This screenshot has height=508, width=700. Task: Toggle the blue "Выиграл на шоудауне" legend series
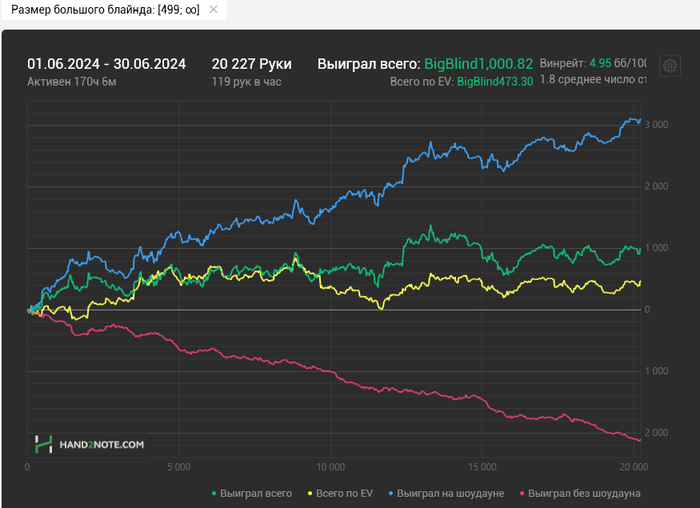pos(446,493)
